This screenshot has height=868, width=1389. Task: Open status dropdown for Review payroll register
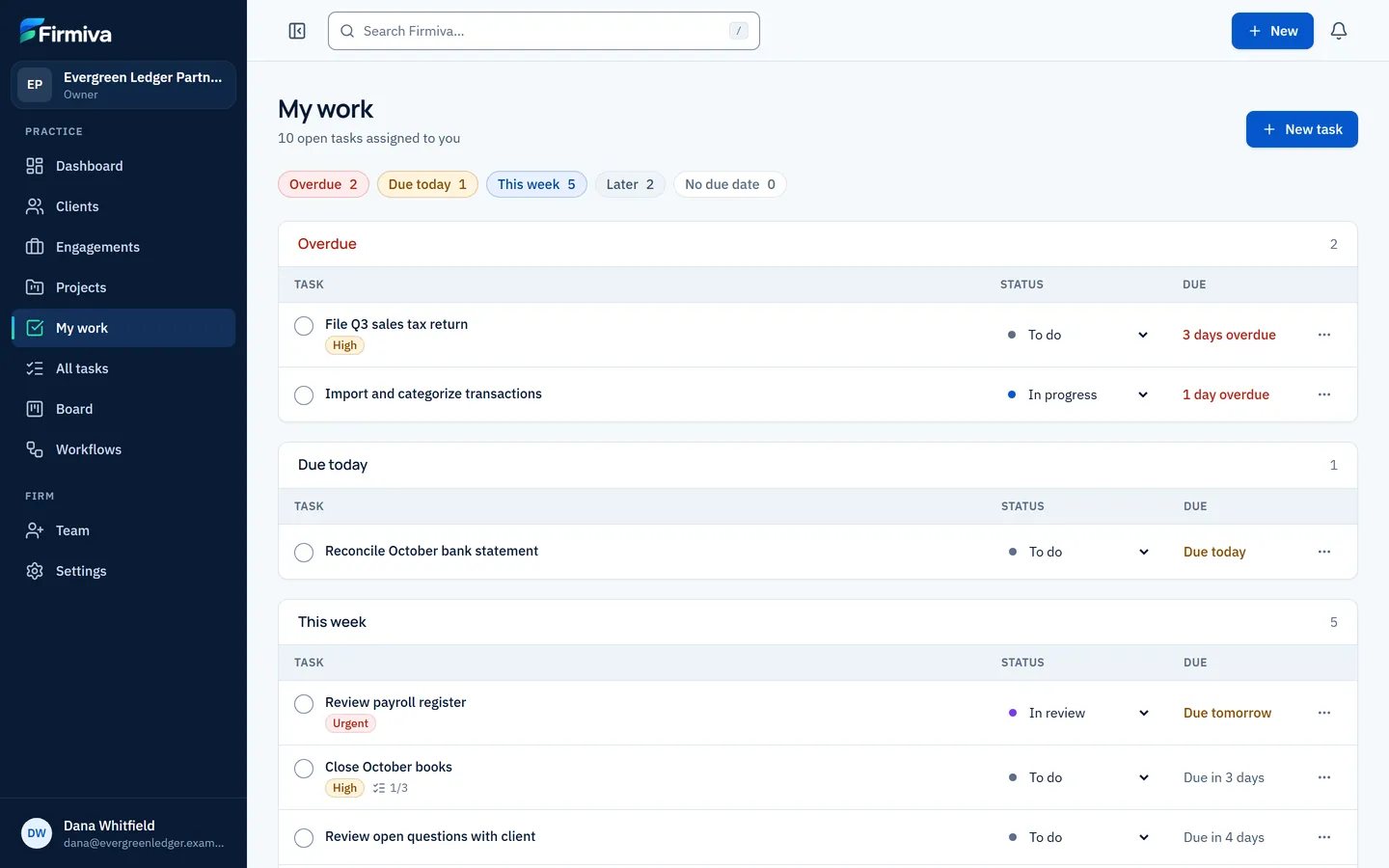click(x=1078, y=713)
